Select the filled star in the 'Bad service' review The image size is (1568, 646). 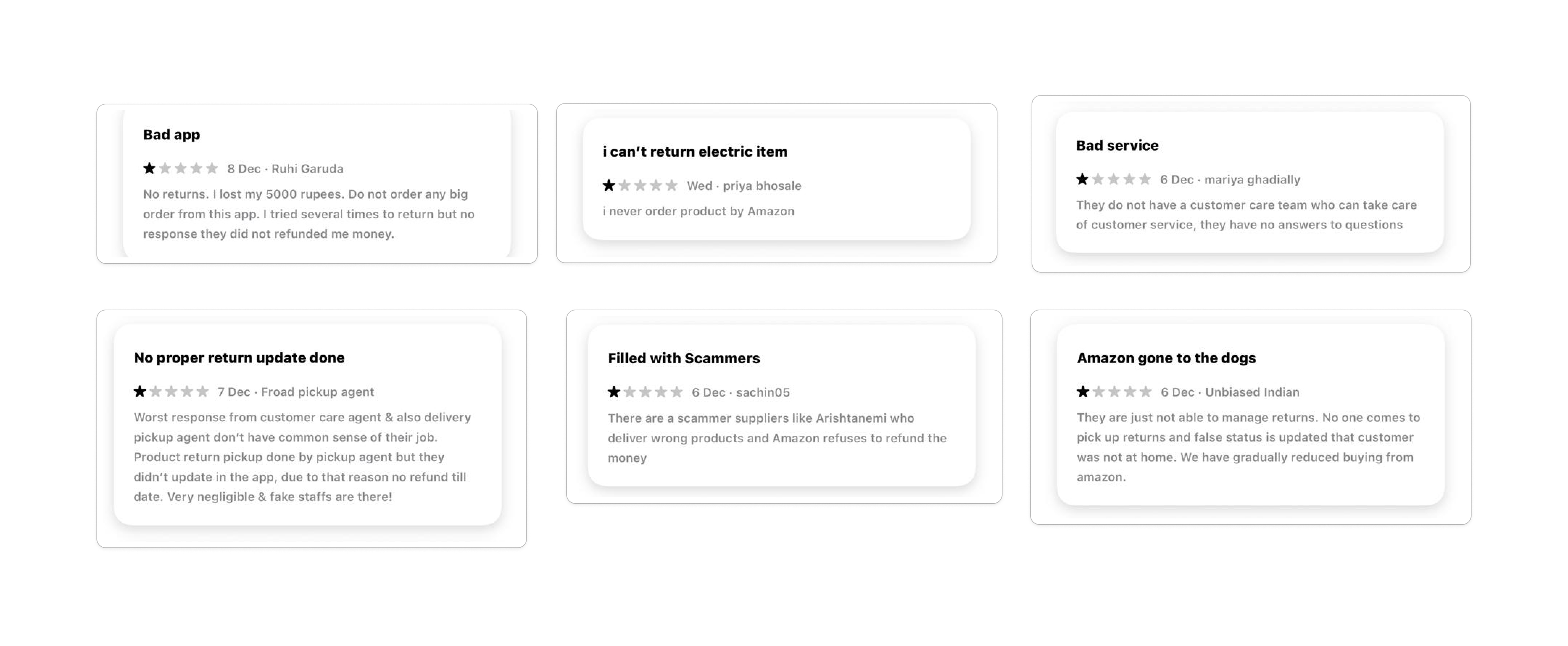tap(1082, 179)
